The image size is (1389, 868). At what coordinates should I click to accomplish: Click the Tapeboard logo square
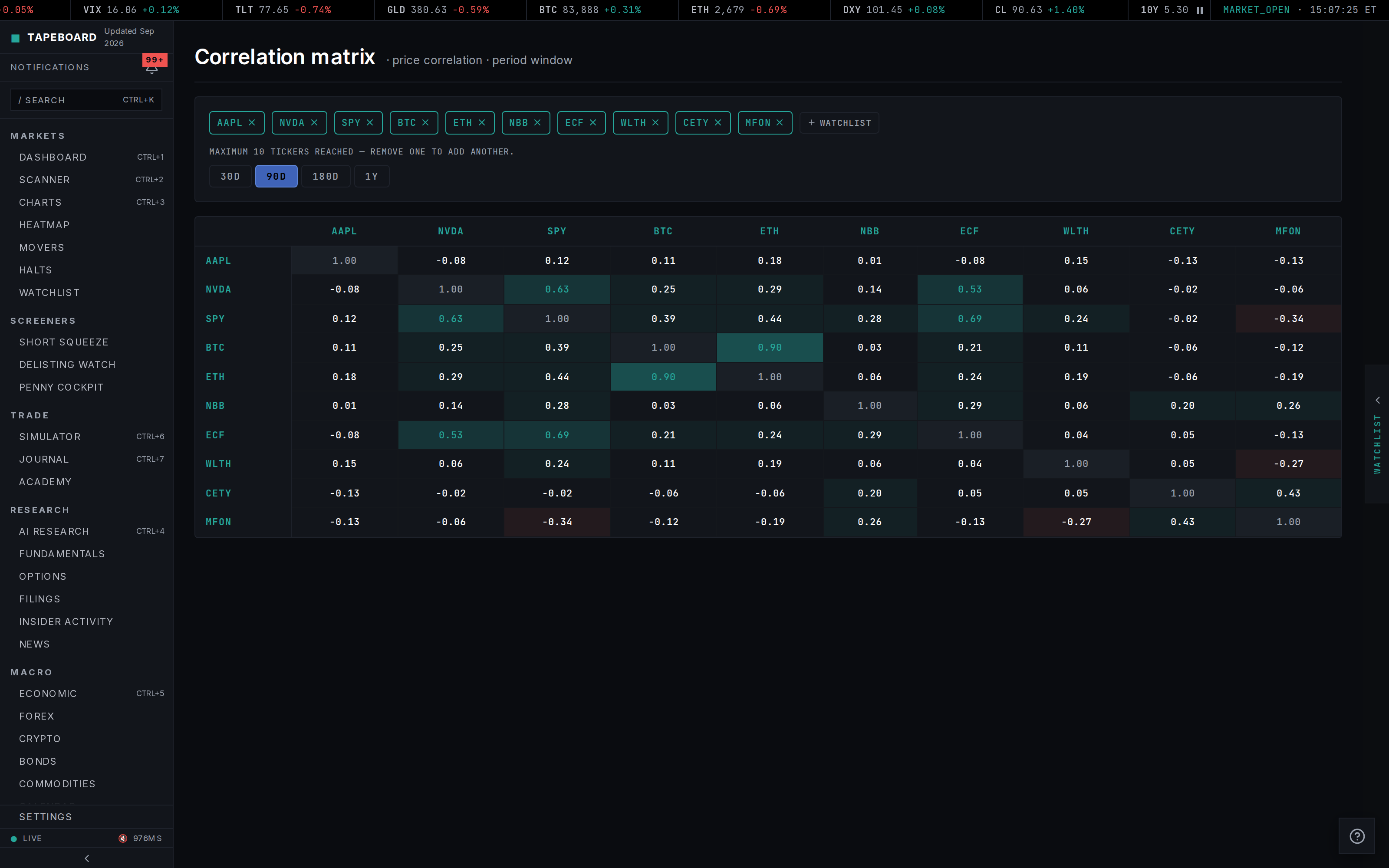pyautogui.click(x=16, y=38)
